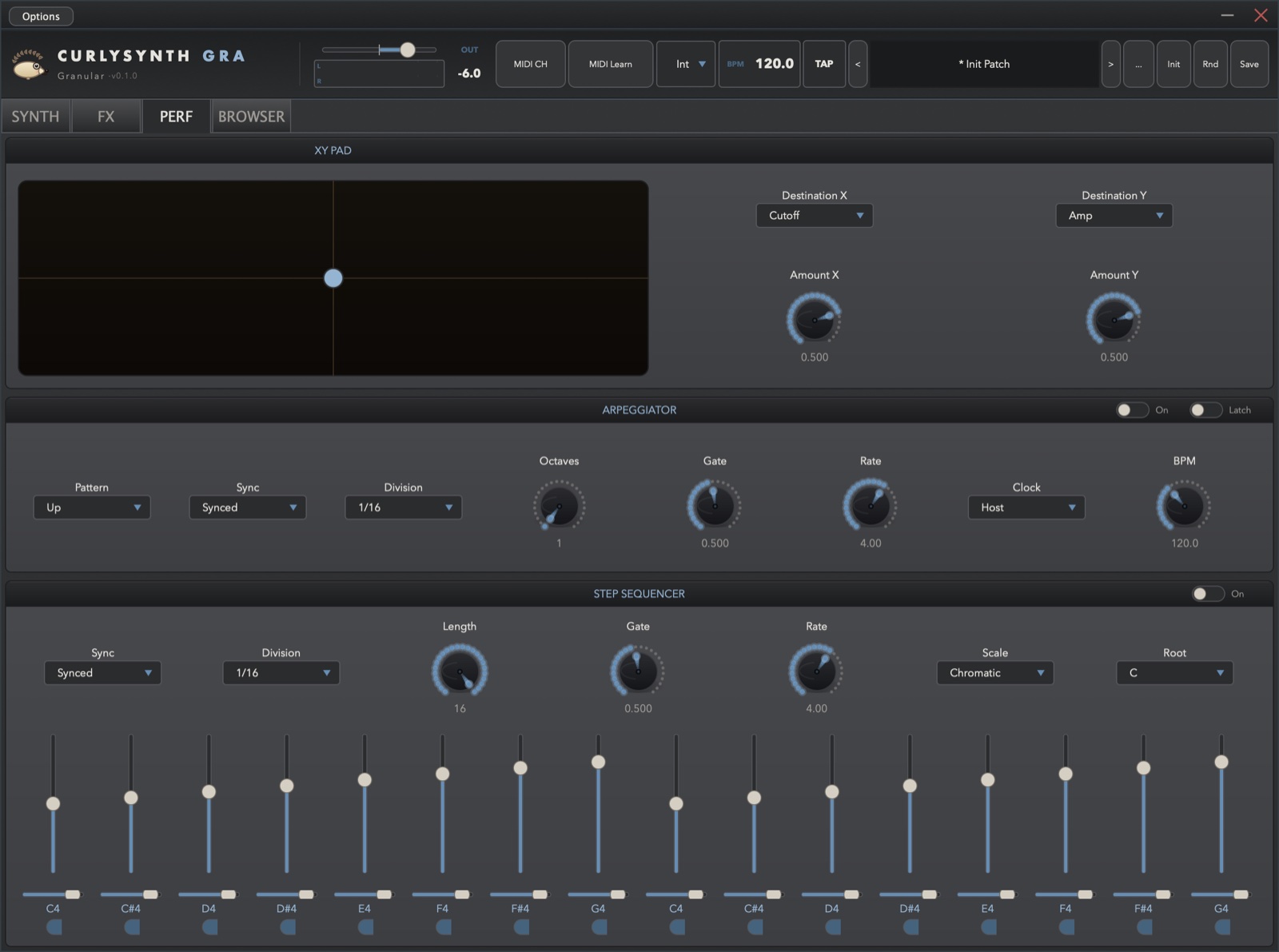Load next patch with the > button
Viewport: 1279px width, 952px height.
tap(1110, 64)
